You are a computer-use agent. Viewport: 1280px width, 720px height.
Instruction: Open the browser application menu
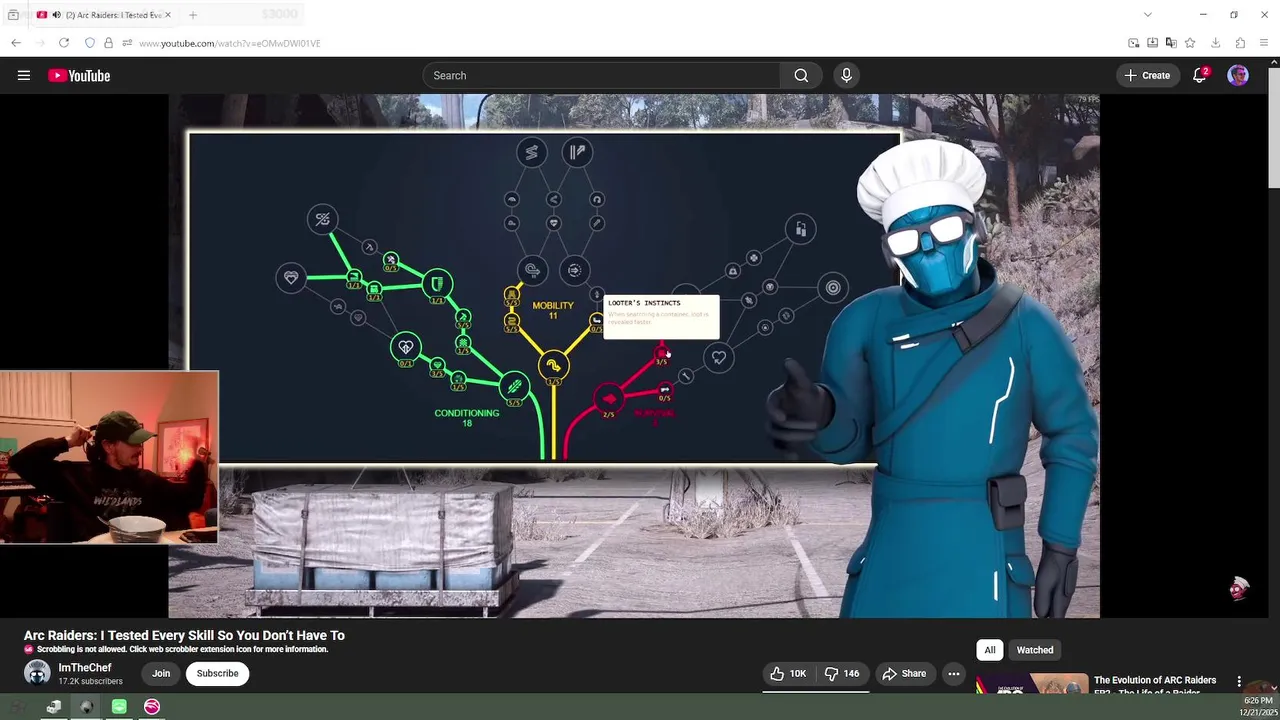[x=1264, y=43]
